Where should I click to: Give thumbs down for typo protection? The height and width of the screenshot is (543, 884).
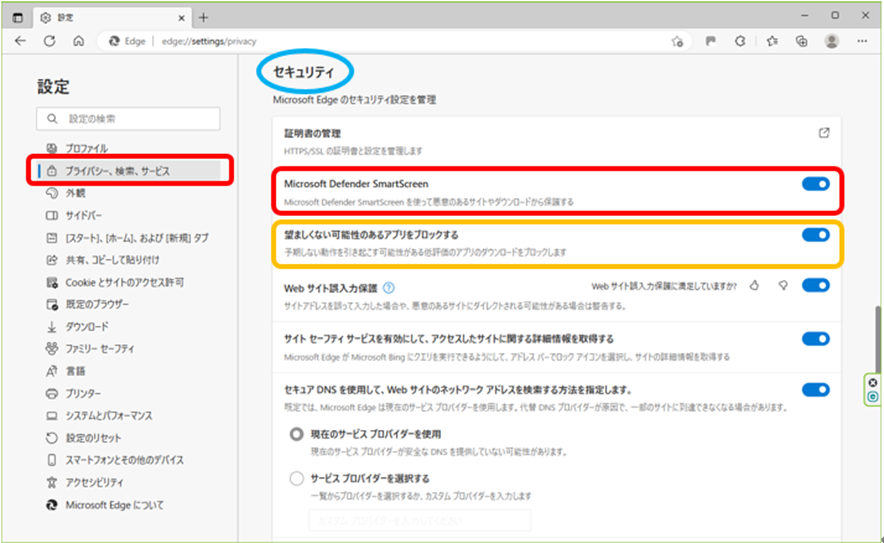(783, 286)
